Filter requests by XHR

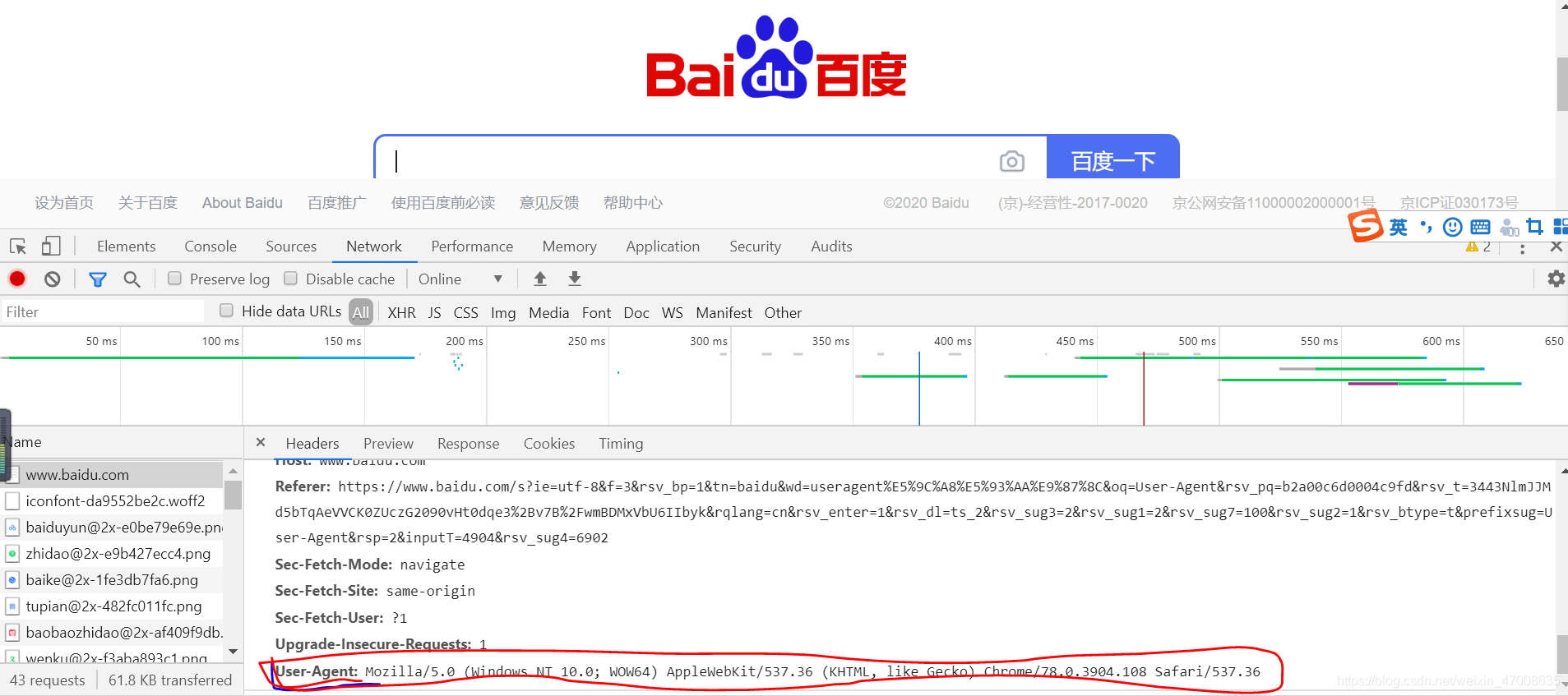click(x=401, y=312)
